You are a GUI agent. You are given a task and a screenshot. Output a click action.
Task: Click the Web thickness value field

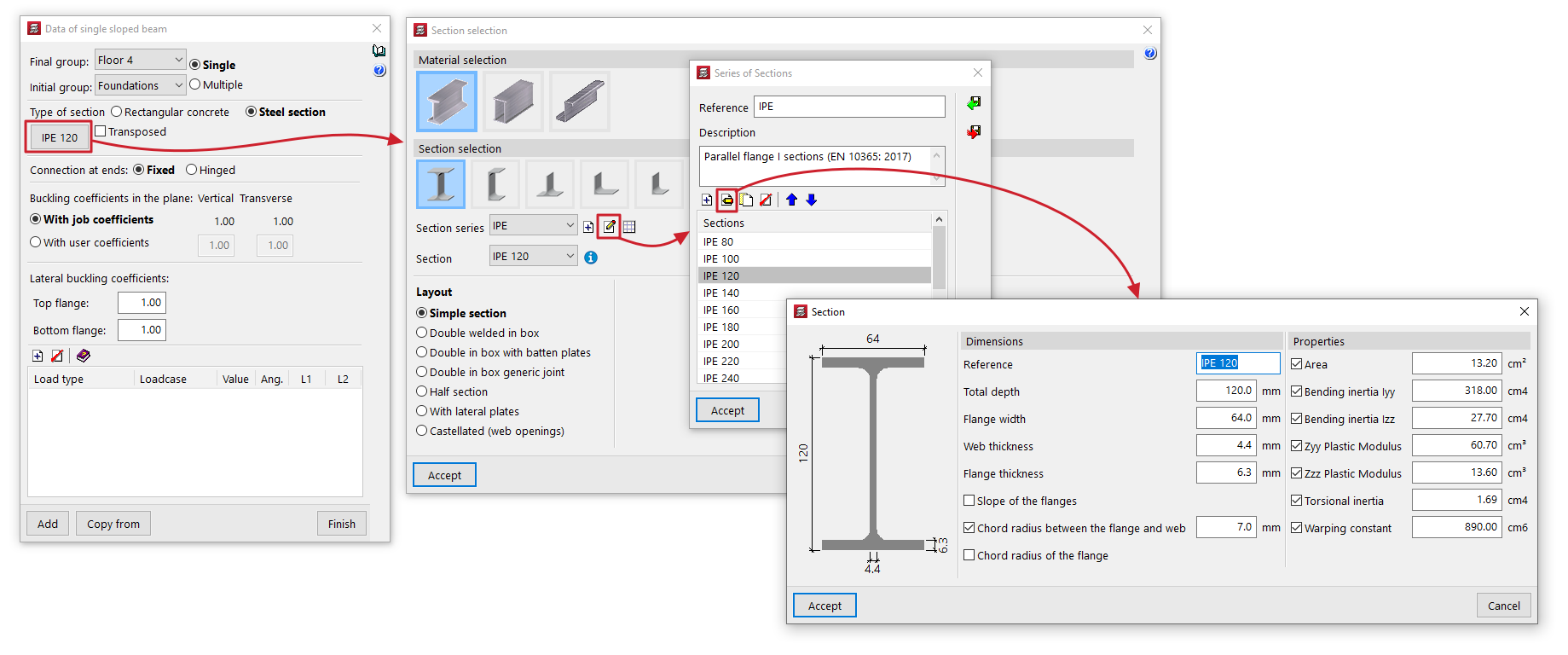[1226, 445]
